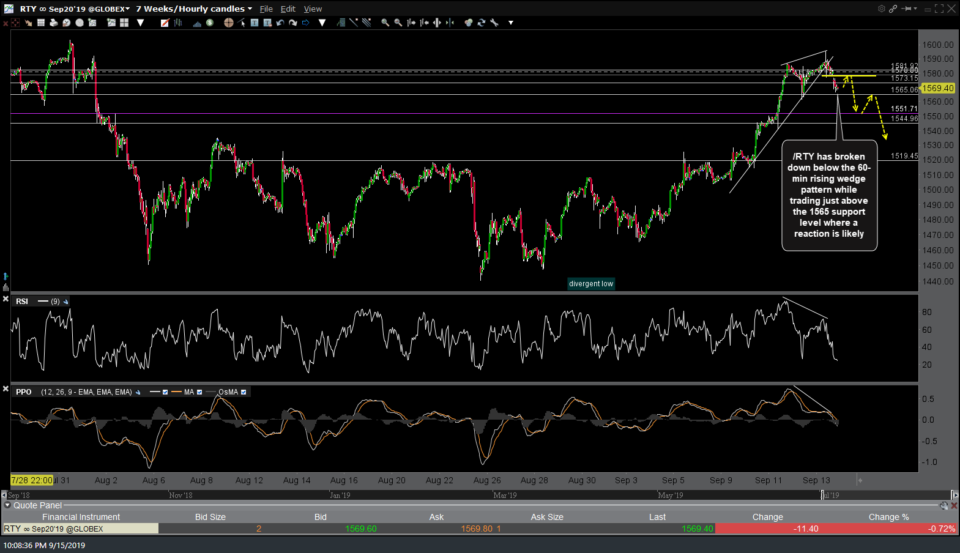Click the timeline scroll handle near Jul'19
This screenshot has height=553, width=960.
(x=823, y=494)
